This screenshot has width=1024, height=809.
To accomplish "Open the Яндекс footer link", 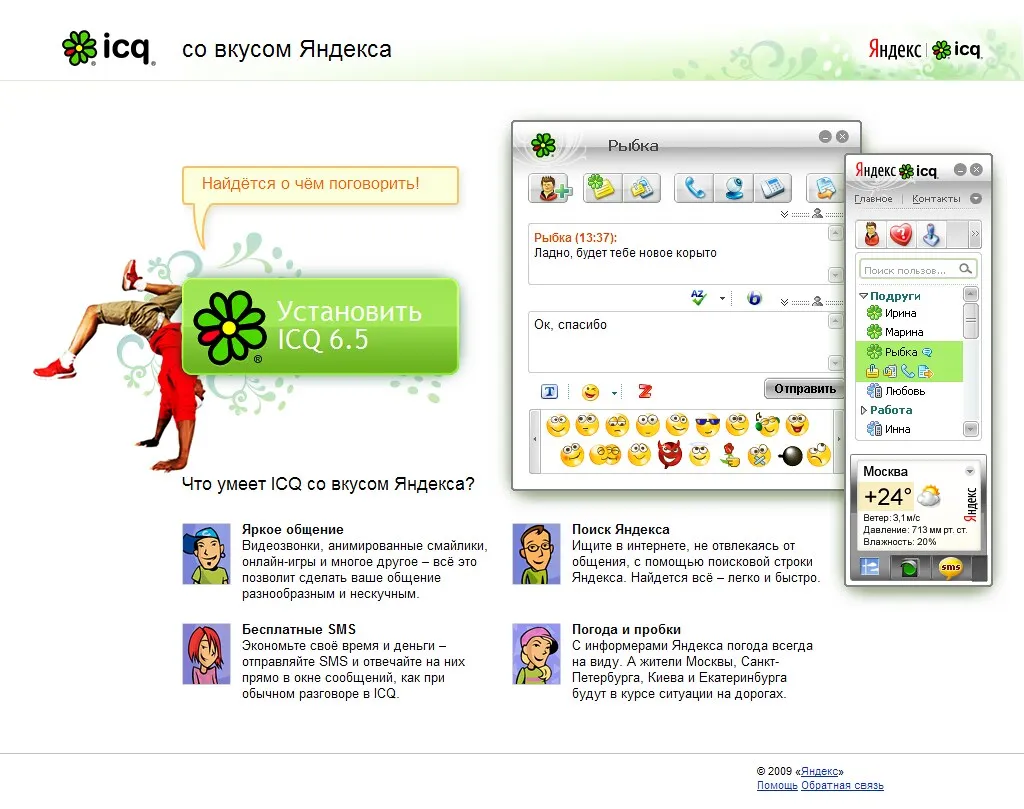I will coord(819,771).
